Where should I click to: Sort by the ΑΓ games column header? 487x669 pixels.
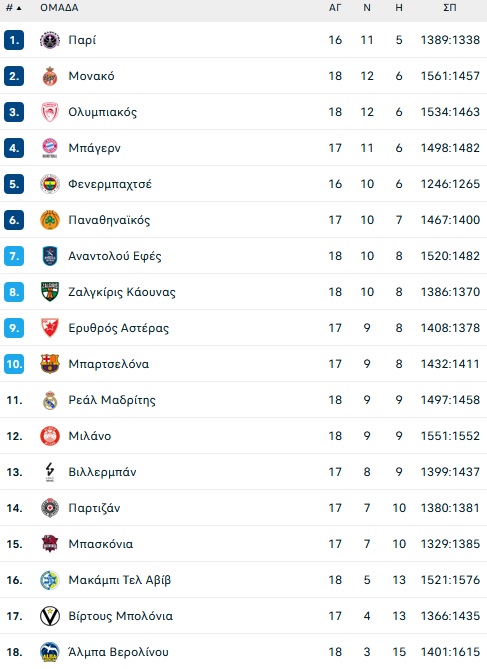tap(335, 8)
